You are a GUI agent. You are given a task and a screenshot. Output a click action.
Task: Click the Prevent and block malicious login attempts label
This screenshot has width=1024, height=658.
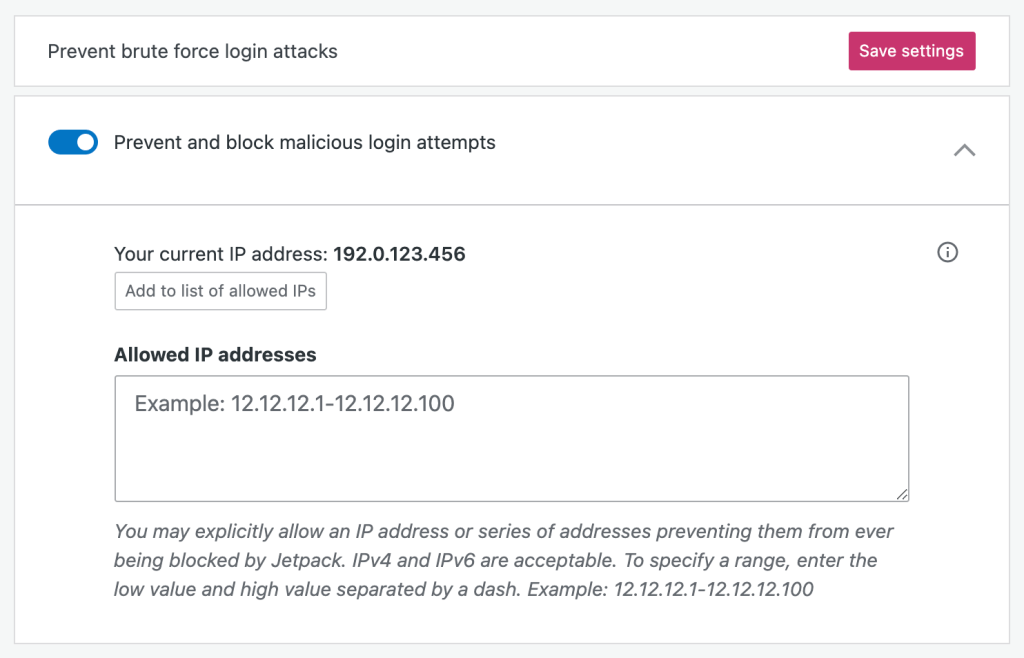coord(304,143)
